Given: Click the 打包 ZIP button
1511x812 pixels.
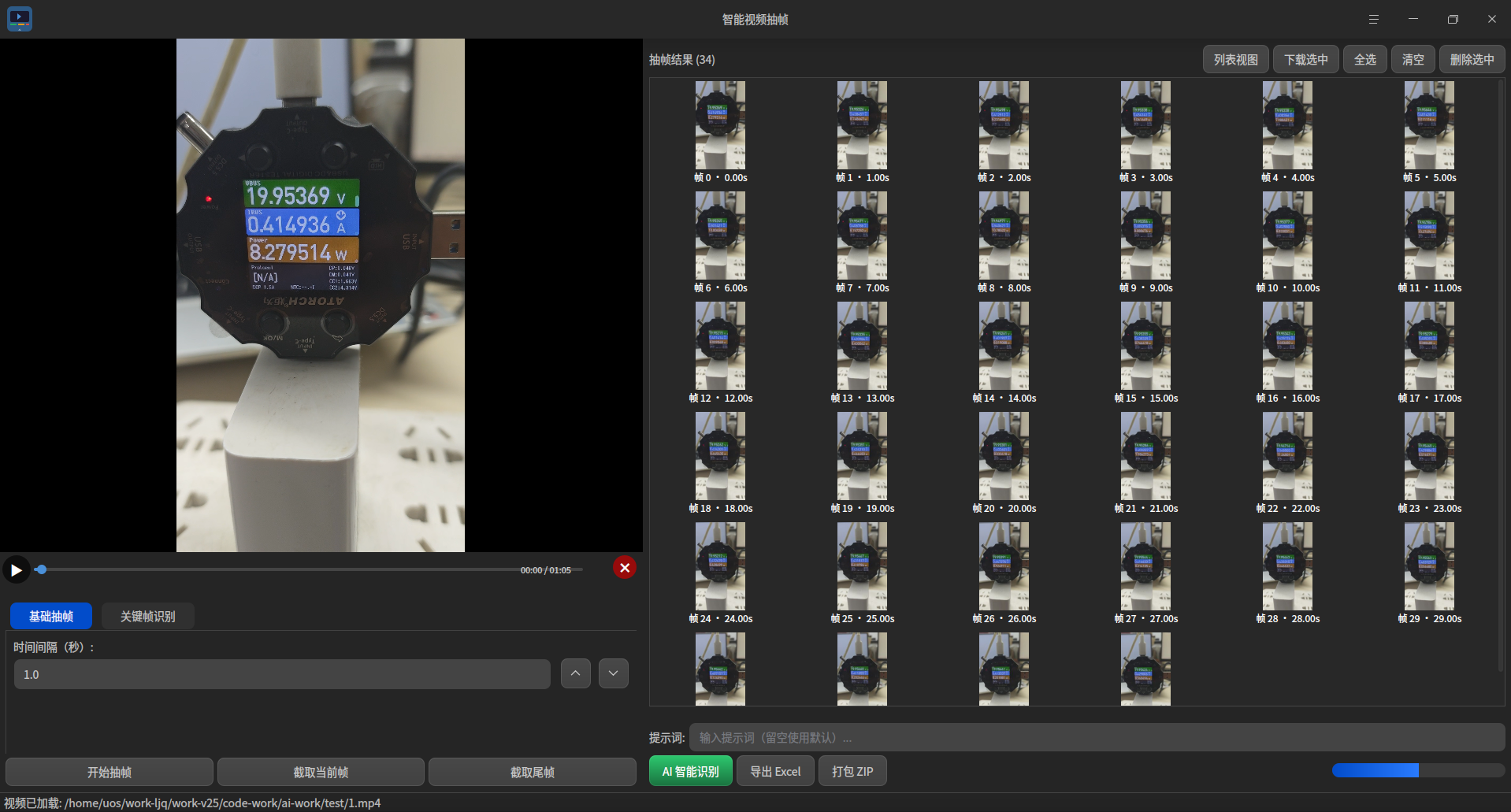Looking at the screenshot, I should coord(852,771).
